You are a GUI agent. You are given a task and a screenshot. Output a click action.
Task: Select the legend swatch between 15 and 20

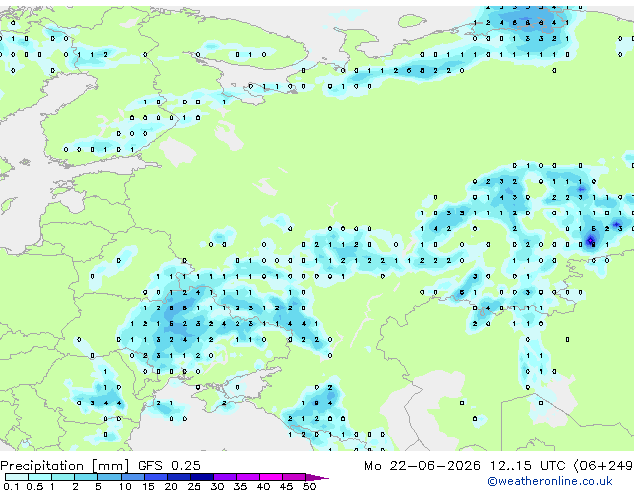pyautogui.click(x=156, y=477)
